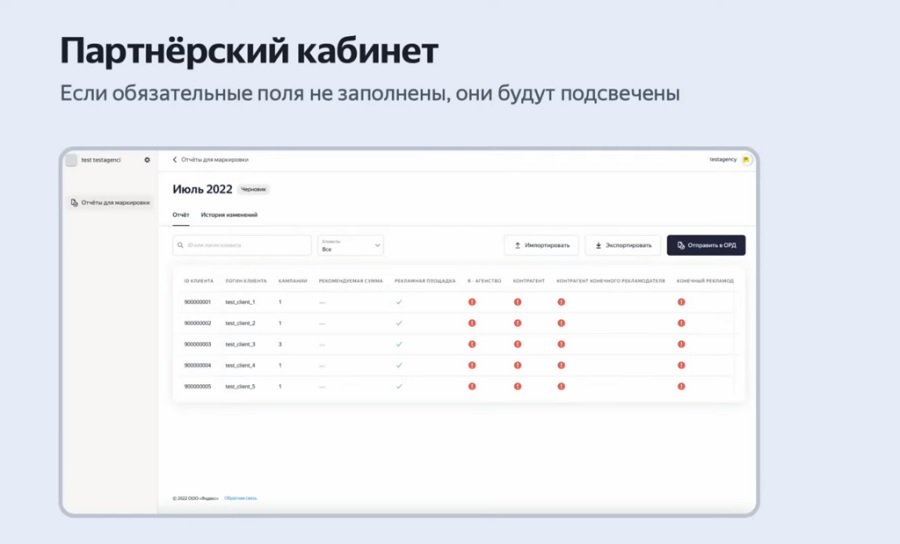Click Рекламная площадка checkmark for test_client_5
The height and width of the screenshot is (544, 900).
399,386
